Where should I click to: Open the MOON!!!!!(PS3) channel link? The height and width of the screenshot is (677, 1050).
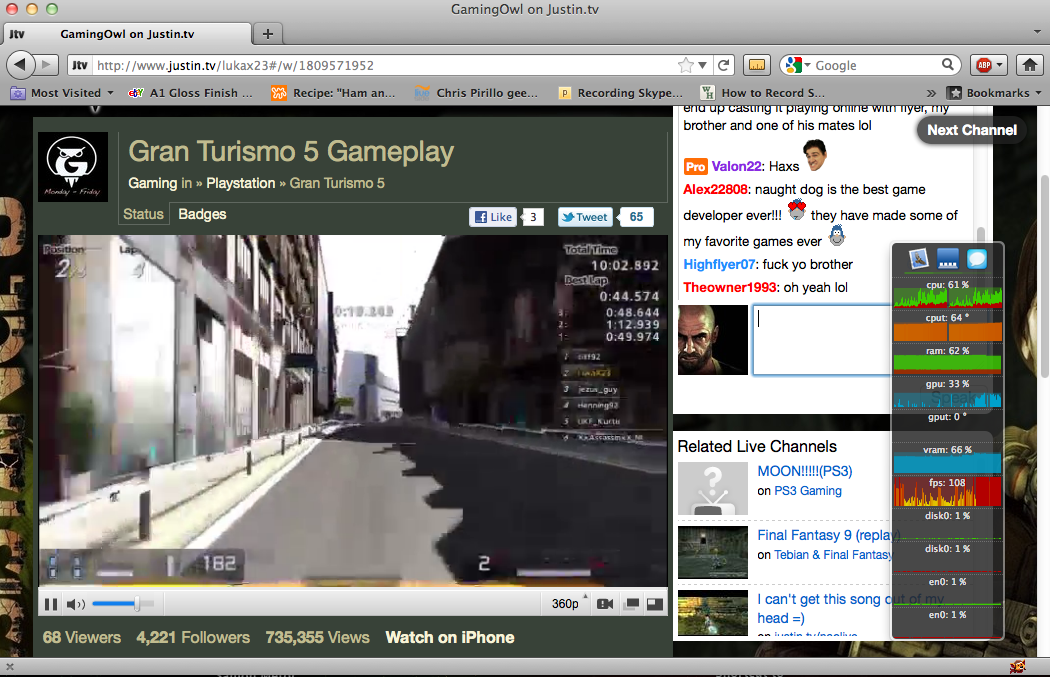(x=804, y=471)
